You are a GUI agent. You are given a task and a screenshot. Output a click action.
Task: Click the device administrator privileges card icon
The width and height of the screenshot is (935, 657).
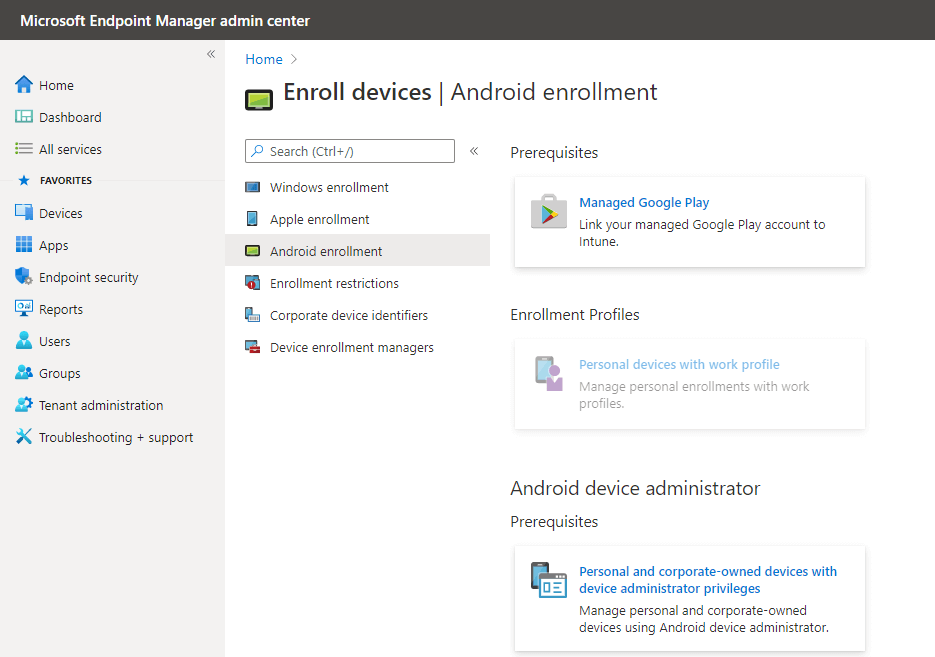point(549,579)
